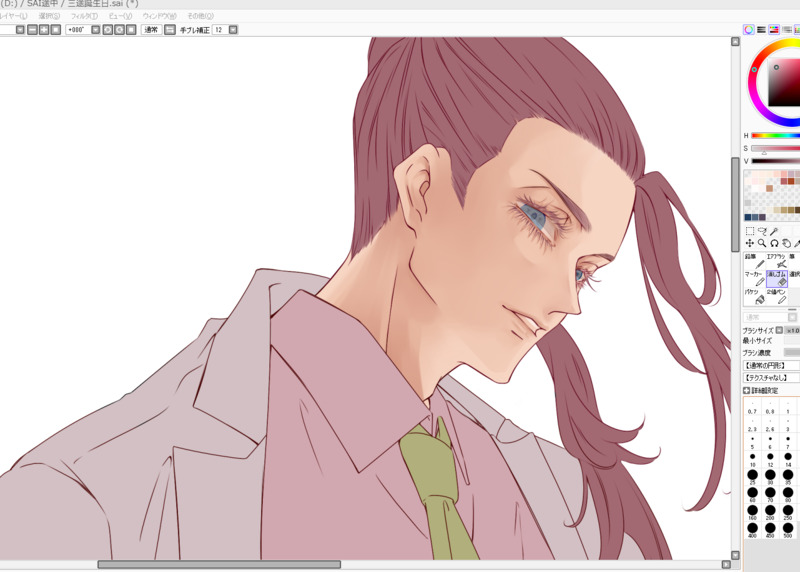
Task: Toggle the HSV slider panel icon
Action: point(774,30)
